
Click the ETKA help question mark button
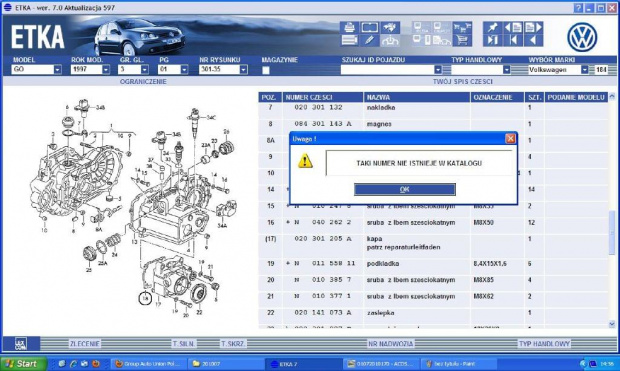[578, 8]
